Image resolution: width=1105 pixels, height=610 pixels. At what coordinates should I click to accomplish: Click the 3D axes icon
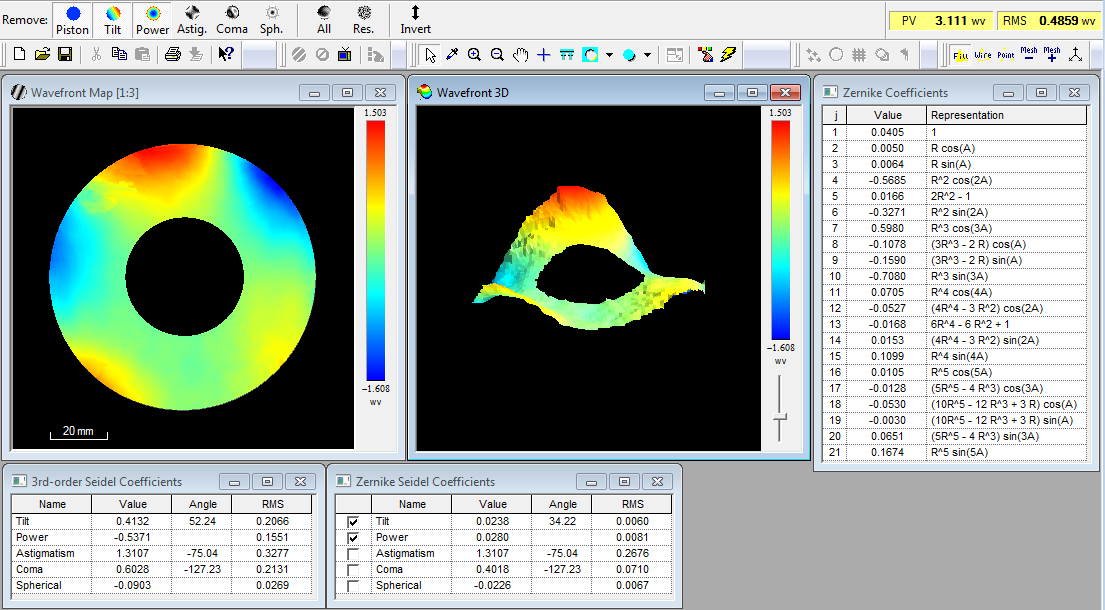(x=1075, y=54)
